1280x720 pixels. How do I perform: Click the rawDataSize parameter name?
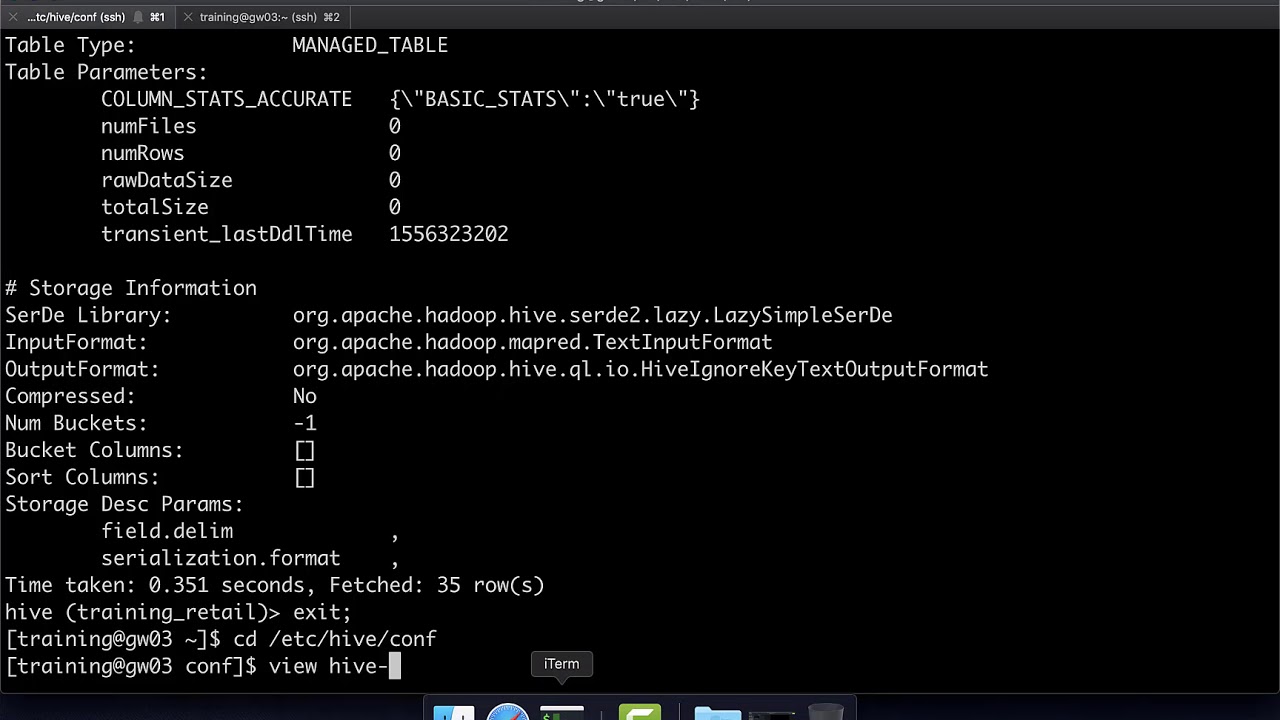pyautogui.click(x=166, y=180)
